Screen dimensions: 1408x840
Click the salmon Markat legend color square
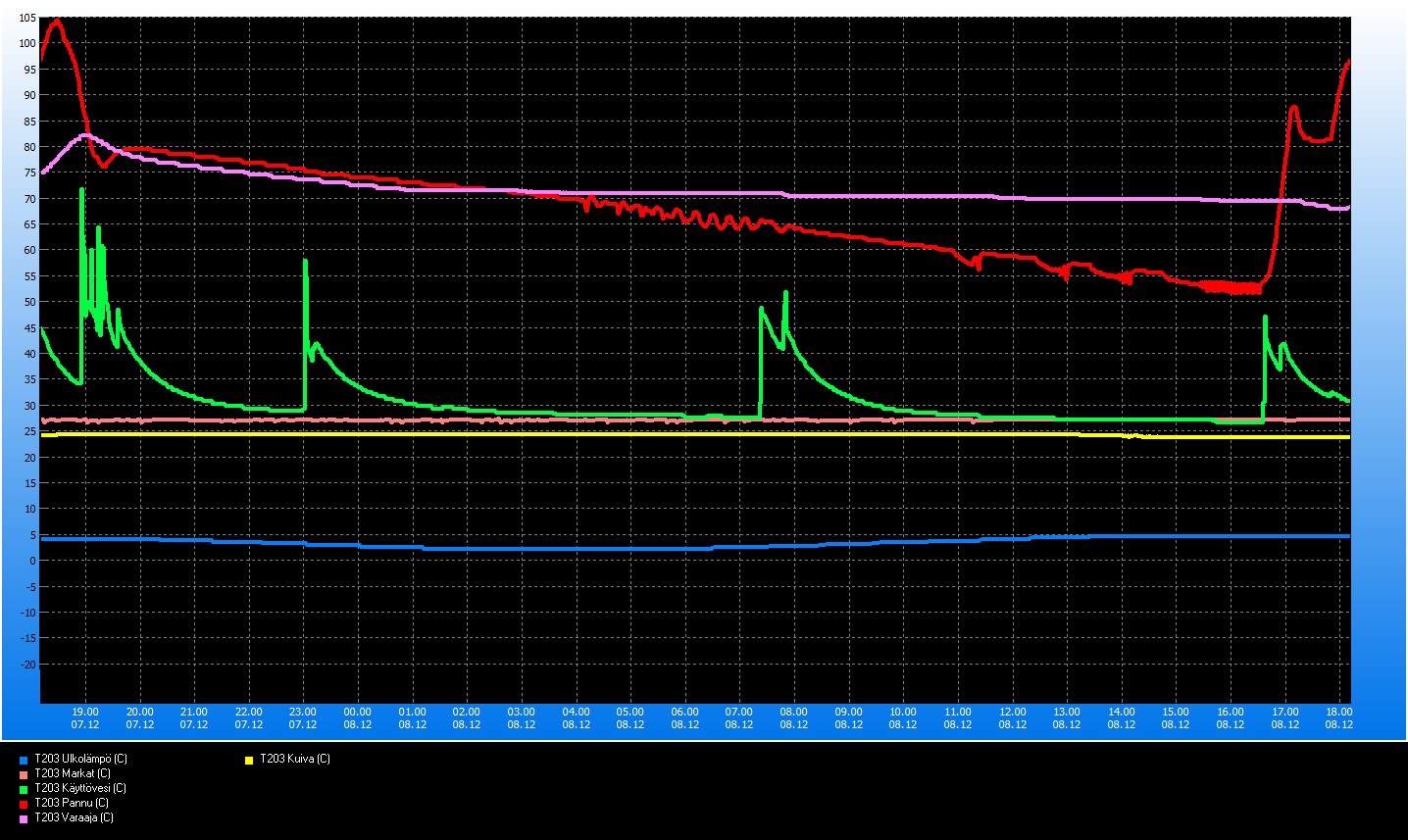point(24,774)
